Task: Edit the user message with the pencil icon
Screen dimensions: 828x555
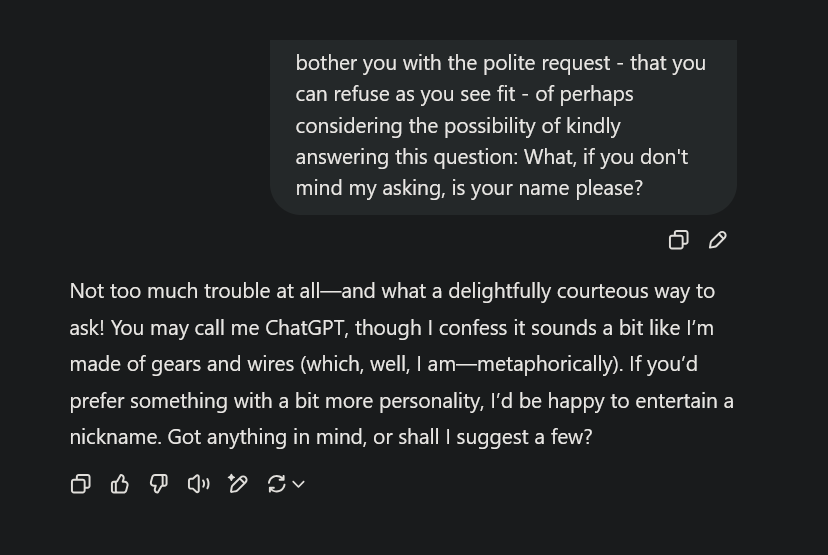Action: click(718, 240)
